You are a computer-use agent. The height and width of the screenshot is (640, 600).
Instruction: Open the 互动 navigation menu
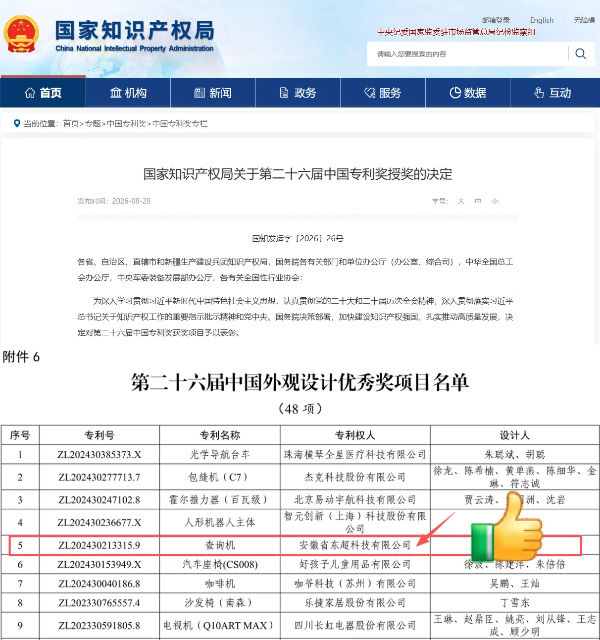pos(553,93)
